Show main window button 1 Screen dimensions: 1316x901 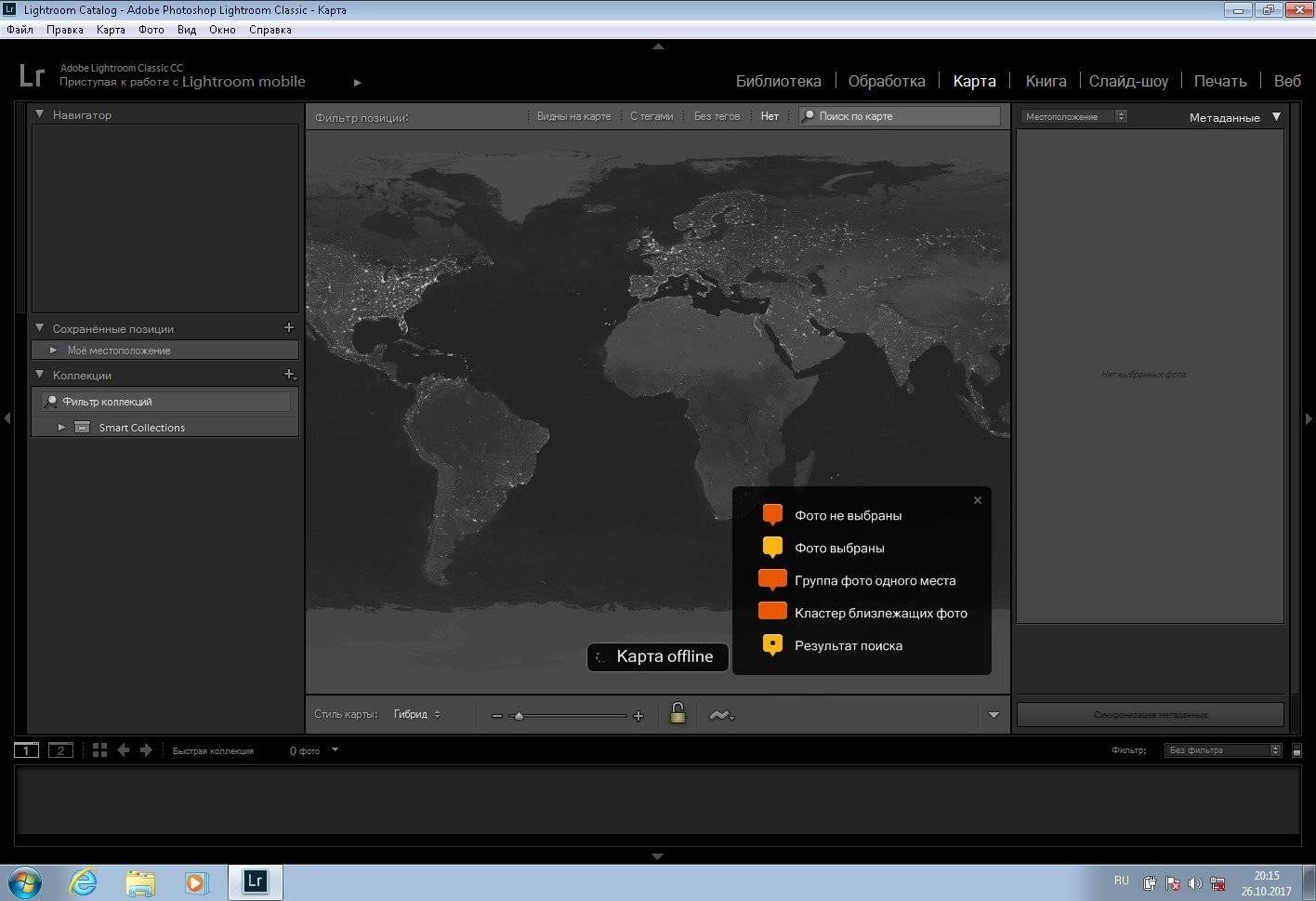(x=26, y=750)
